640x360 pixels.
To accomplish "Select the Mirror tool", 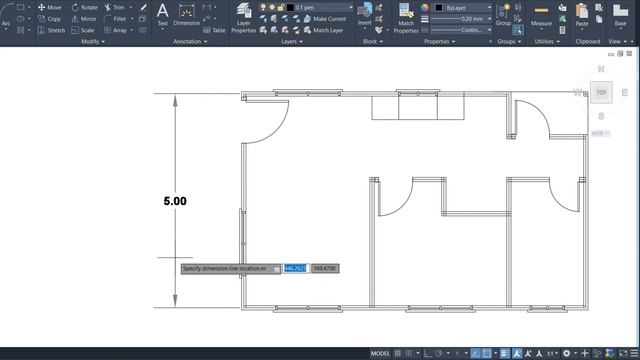I will (x=84, y=19).
